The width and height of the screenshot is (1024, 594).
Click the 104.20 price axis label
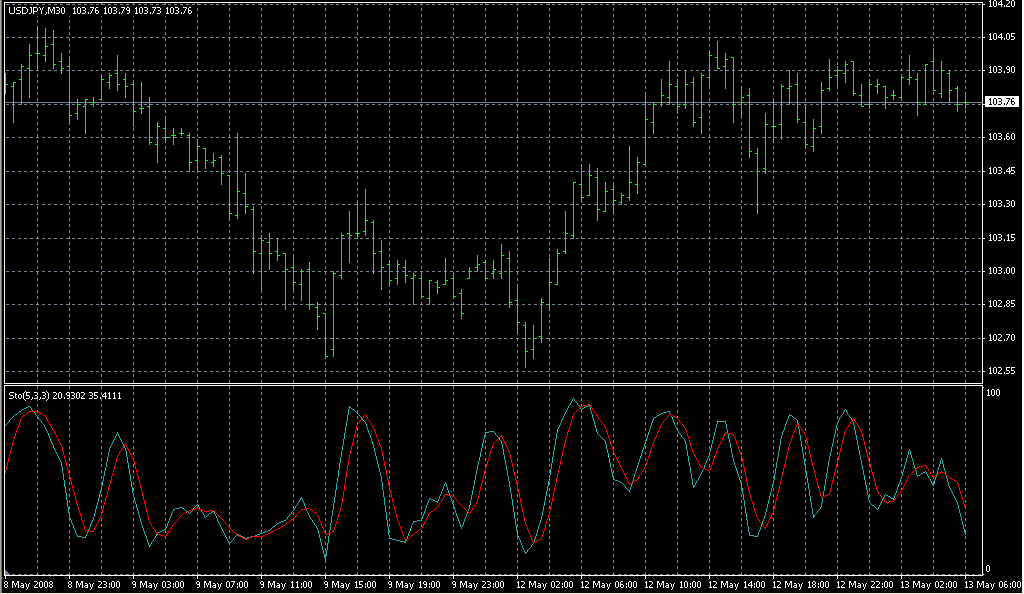click(1001, 5)
